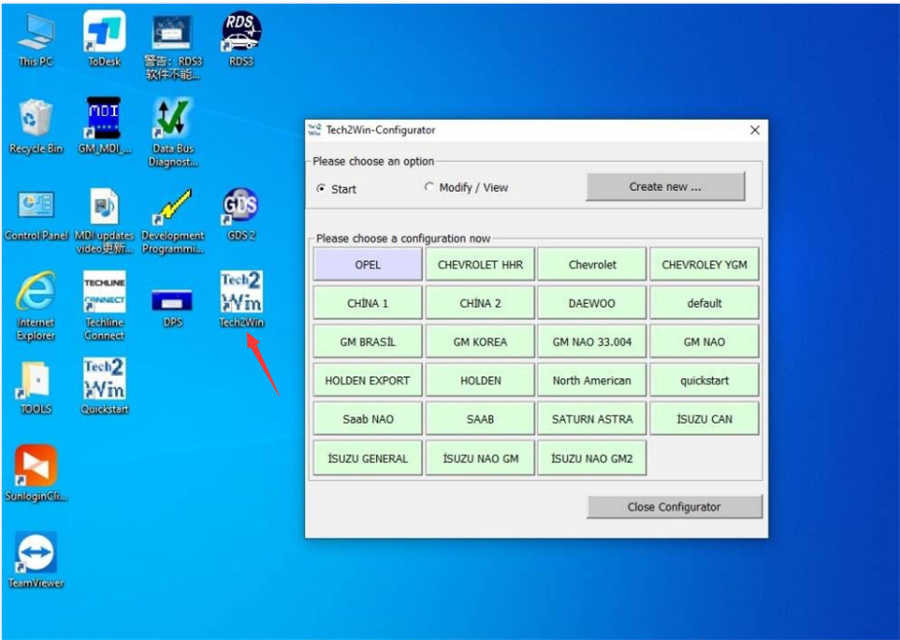Launch the Tech2Win application icon

[240, 293]
